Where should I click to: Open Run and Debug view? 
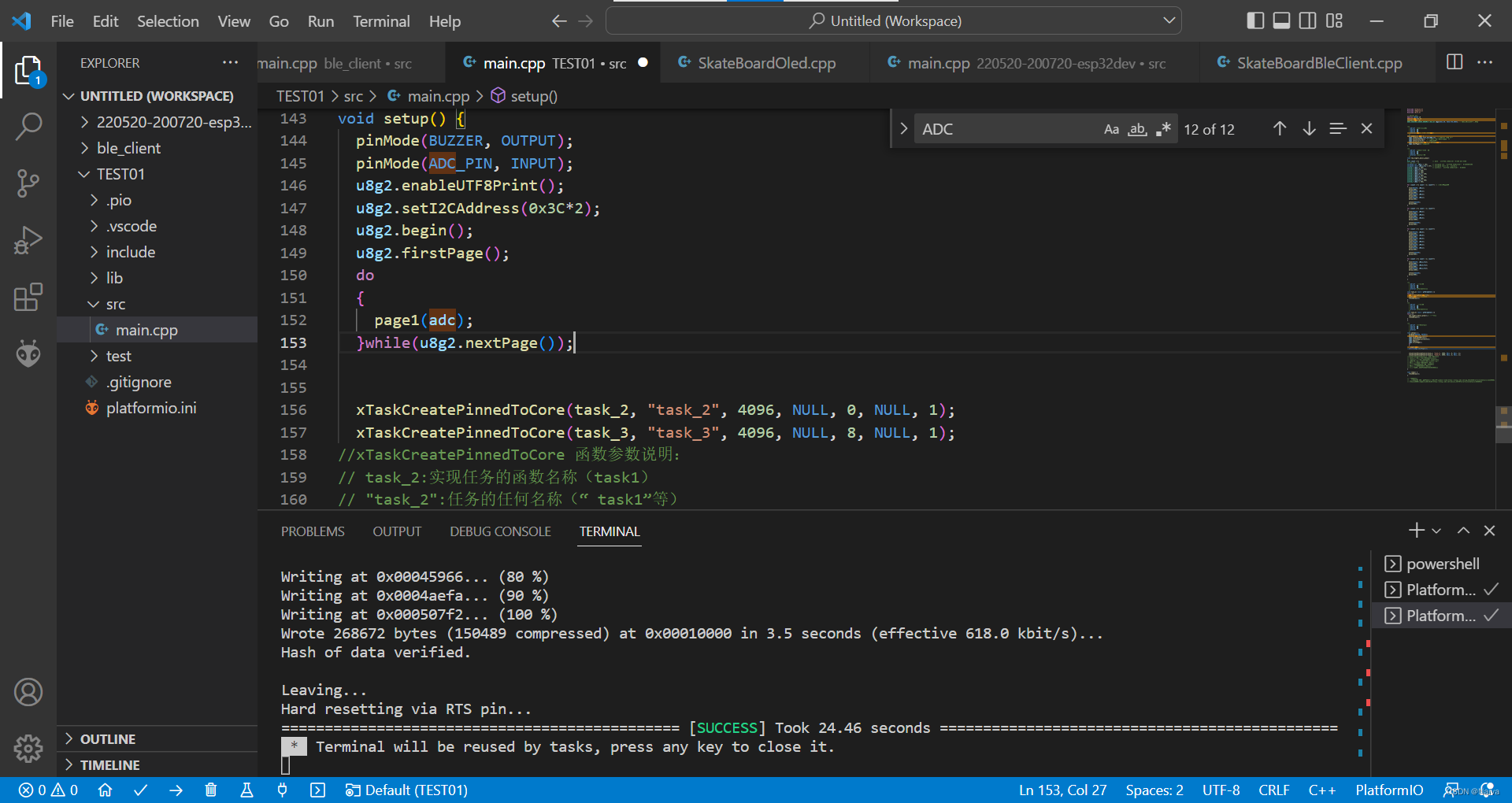point(28,240)
